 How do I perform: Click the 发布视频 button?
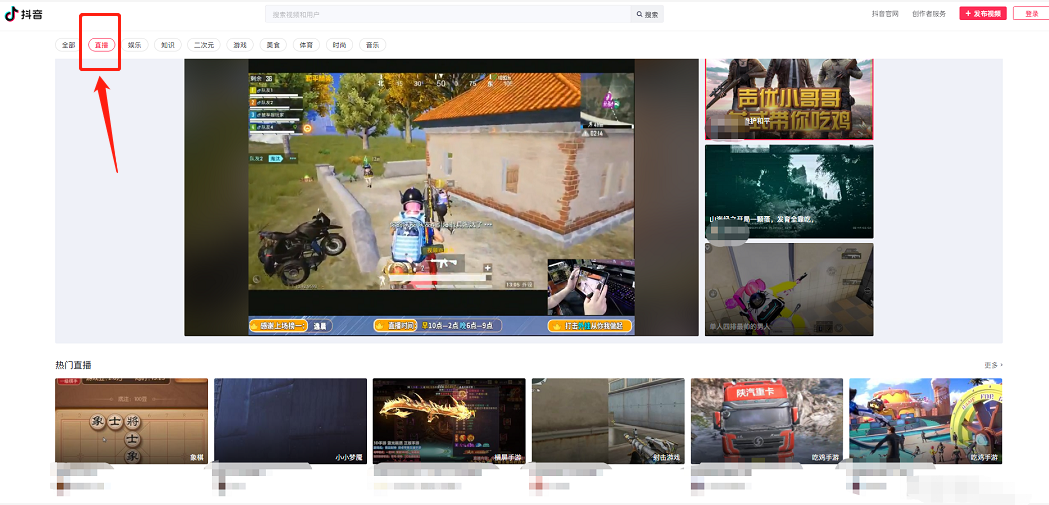(x=983, y=13)
